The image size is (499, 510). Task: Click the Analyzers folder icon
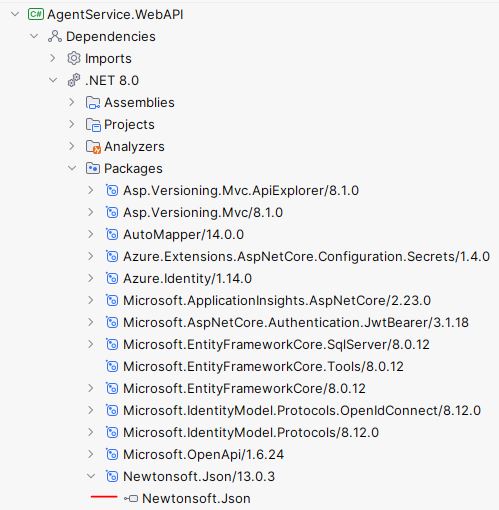point(93,147)
